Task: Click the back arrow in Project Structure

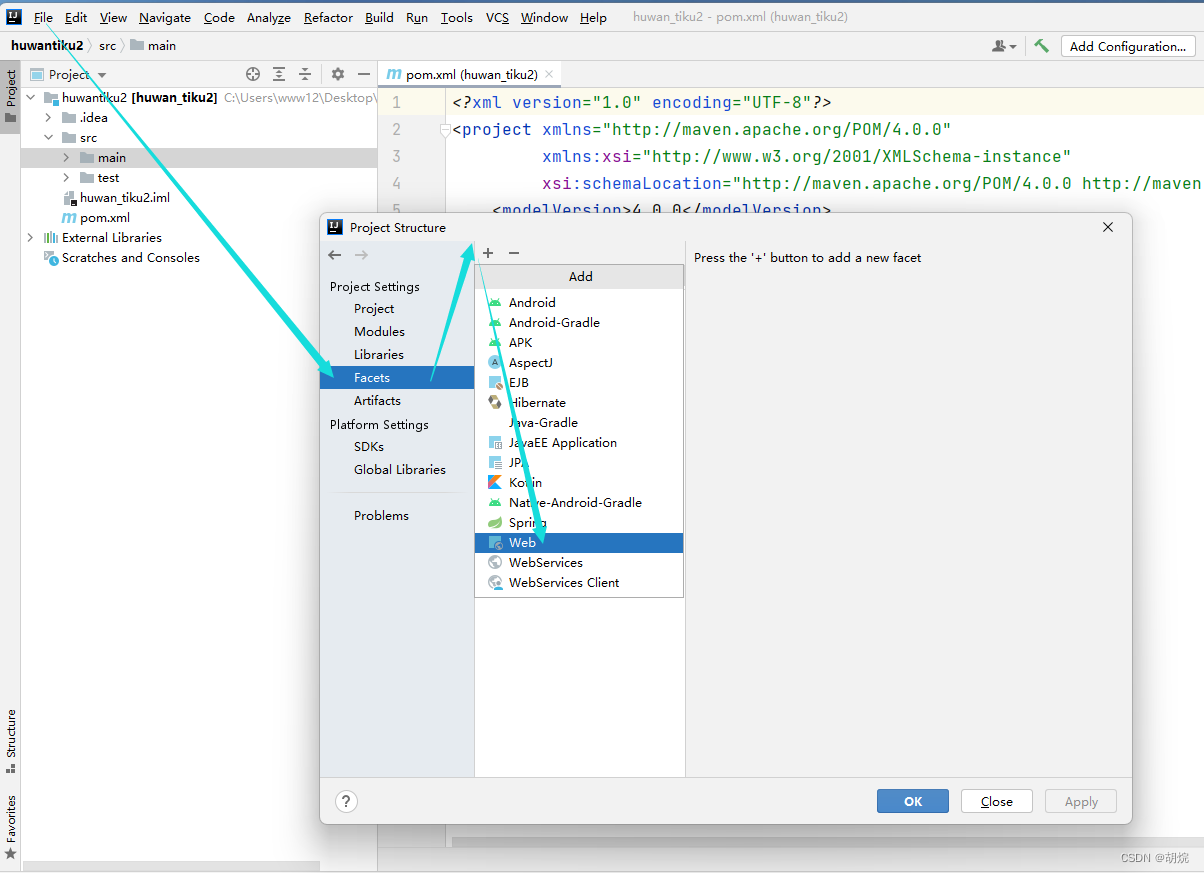Action: coord(335,255)
